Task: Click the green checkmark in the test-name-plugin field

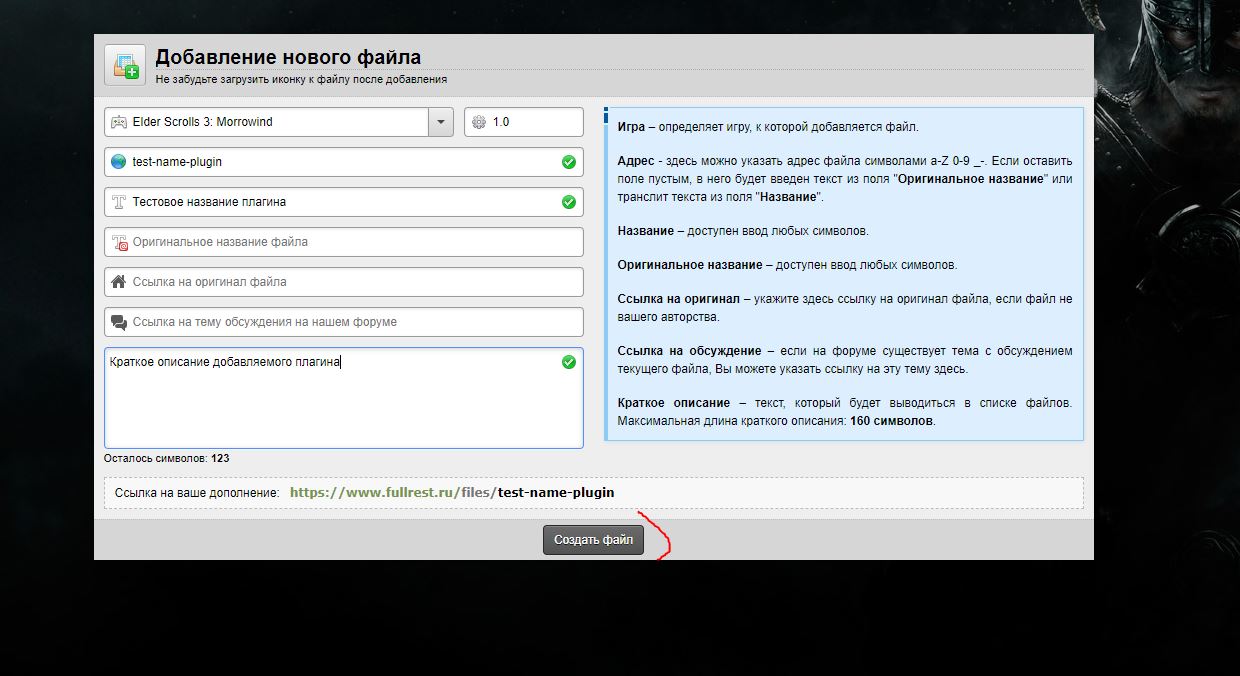Action: pos(568,162)
